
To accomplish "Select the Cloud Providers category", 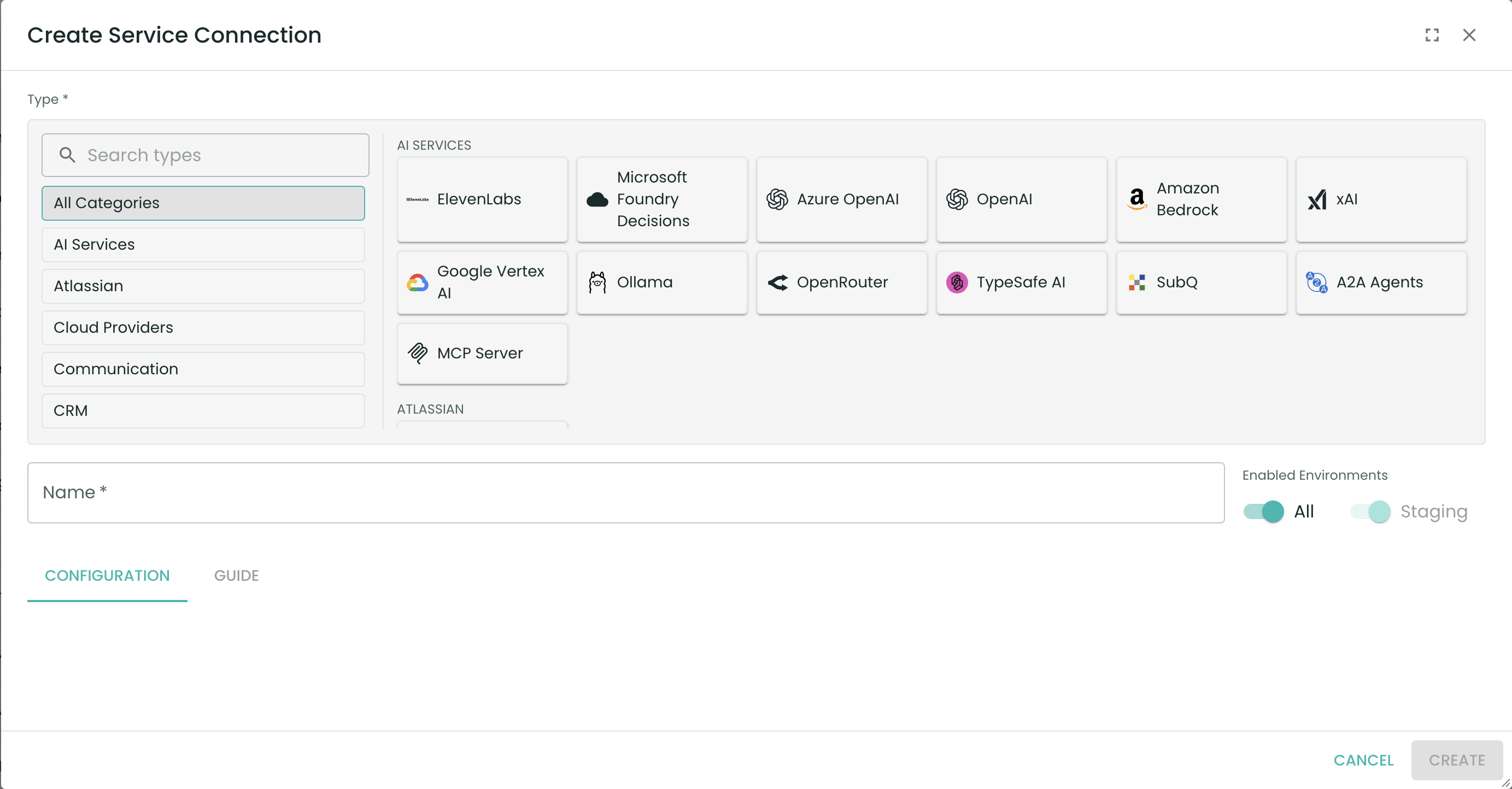I will [x=203, y=328].
